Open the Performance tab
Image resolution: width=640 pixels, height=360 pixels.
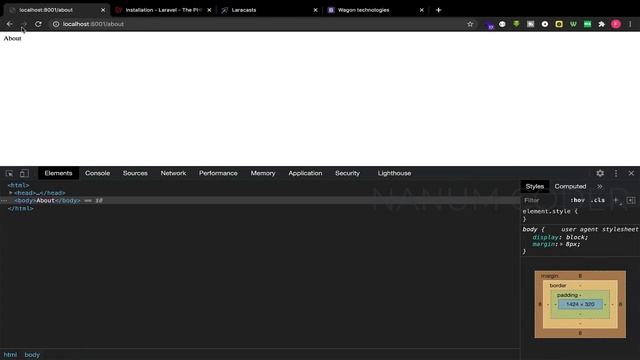(218, 173)
